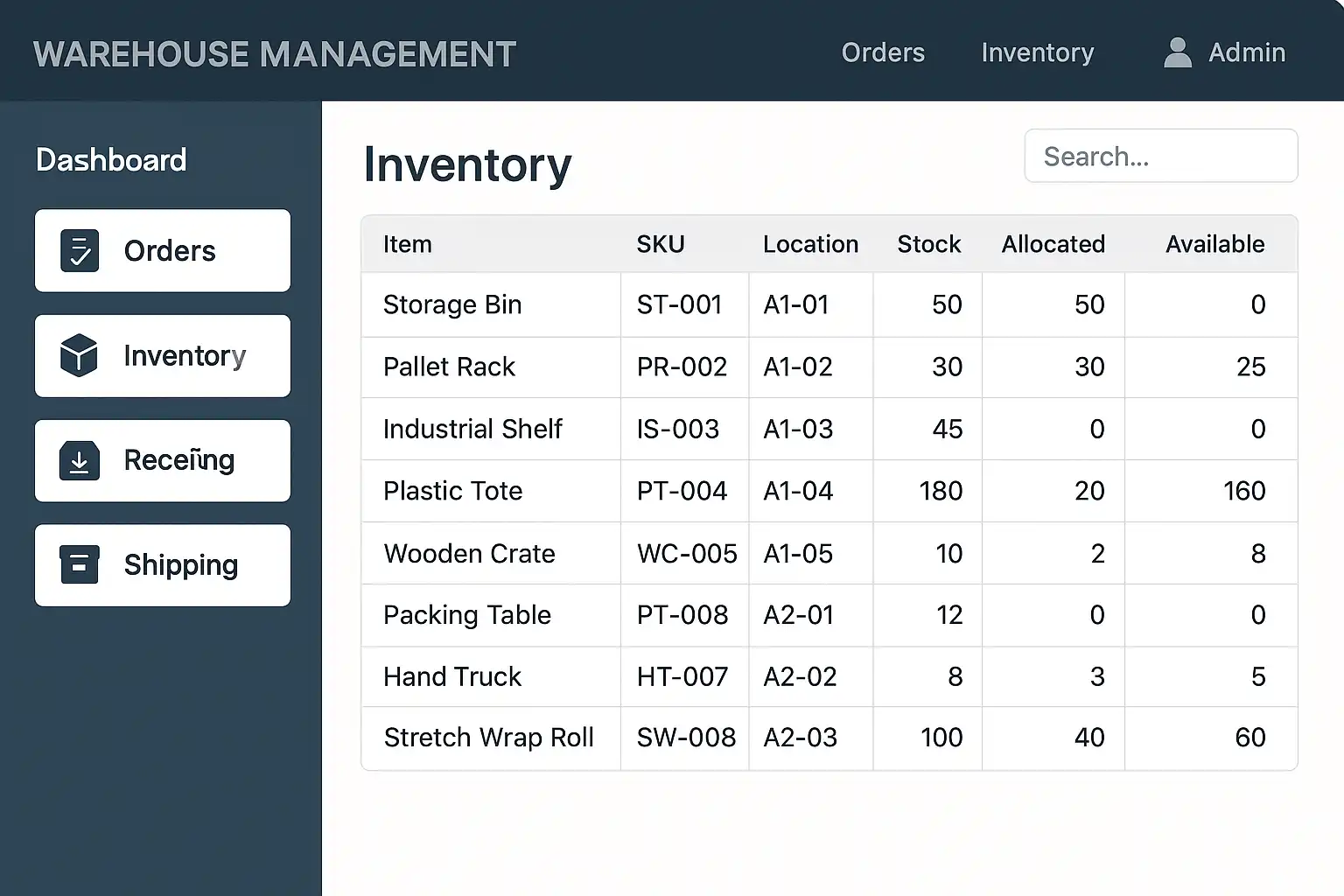
Task: Click the Allocated column header
Action: click(x=1053, y=244)
